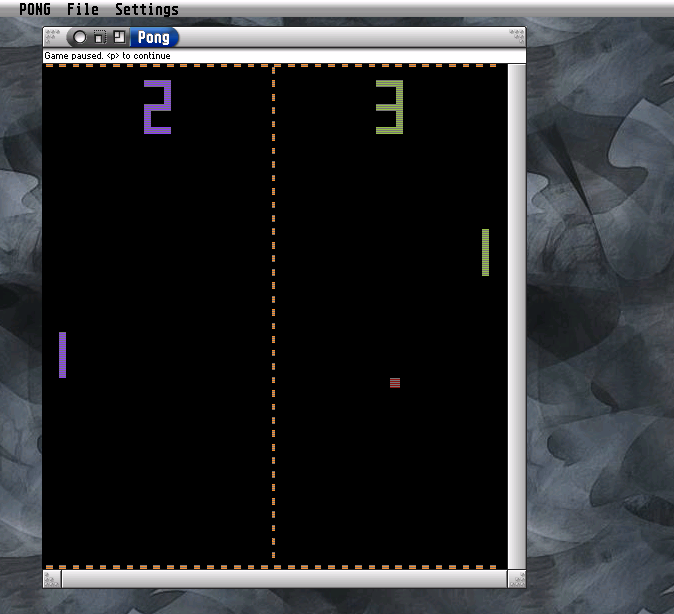Click the top-left corner sizer gadget

(x=52, y=36)
